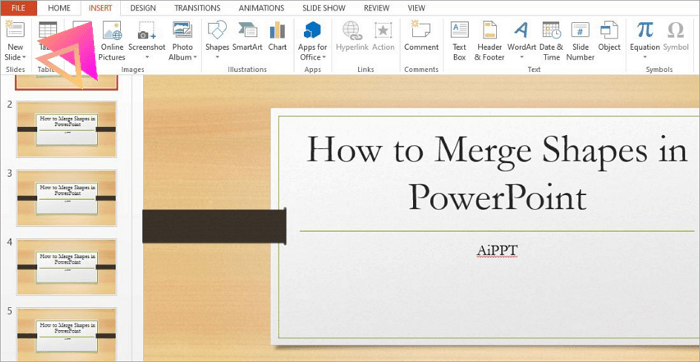Click the Action icon
Screen dimensions: 700x362
383,30
